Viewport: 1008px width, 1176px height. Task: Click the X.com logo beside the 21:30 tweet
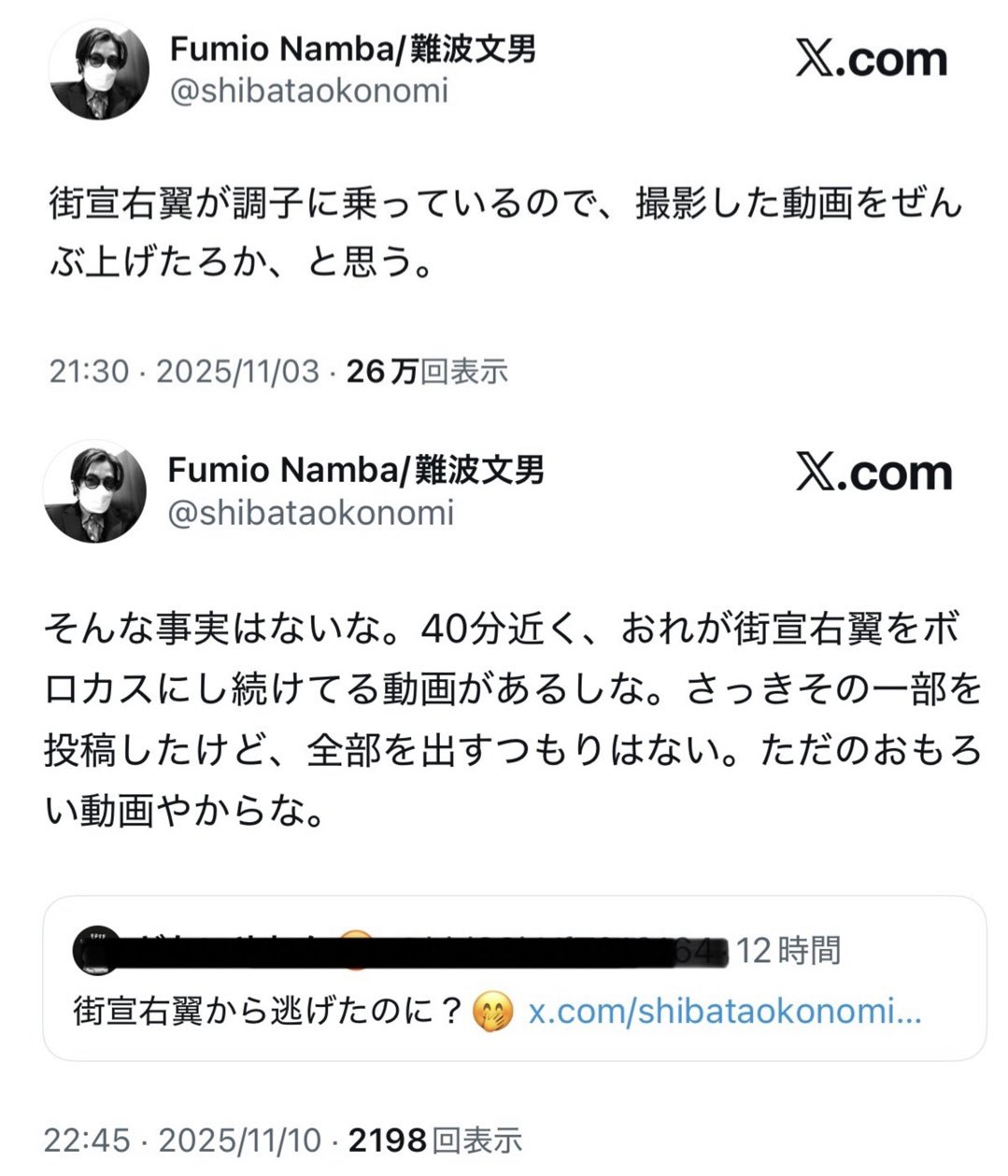click(x=872, y=59)
